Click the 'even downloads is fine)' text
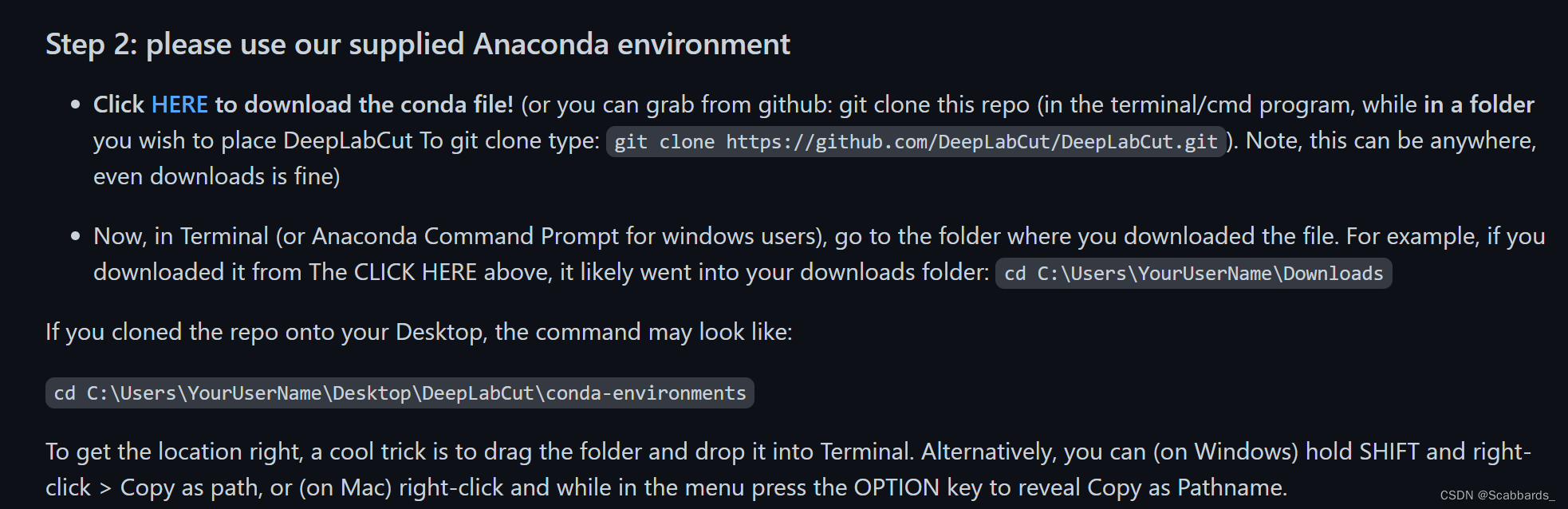Viewport: 1568px width, 509px height. point(217,176)
